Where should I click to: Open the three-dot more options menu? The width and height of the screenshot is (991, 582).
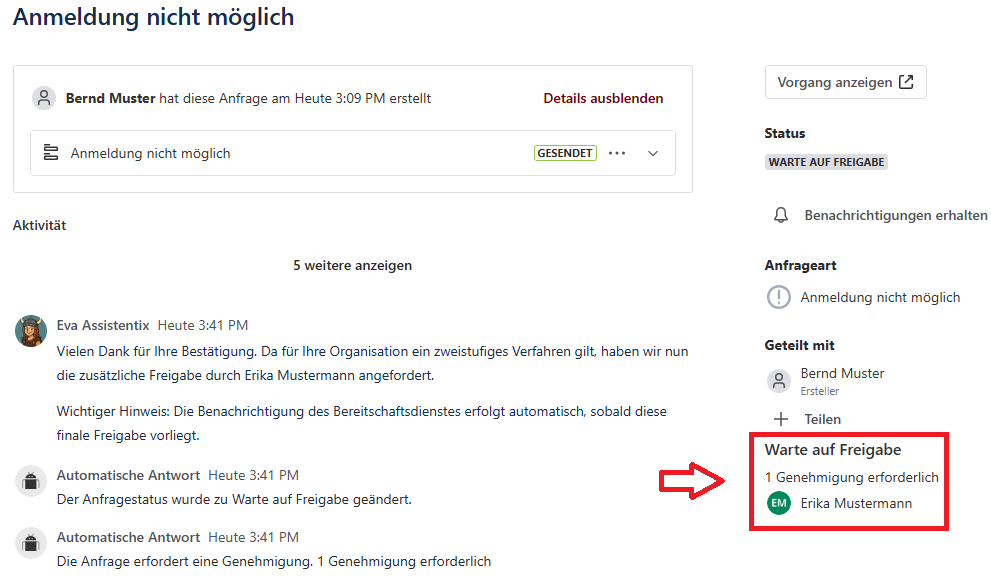click(x=617, y=153)
